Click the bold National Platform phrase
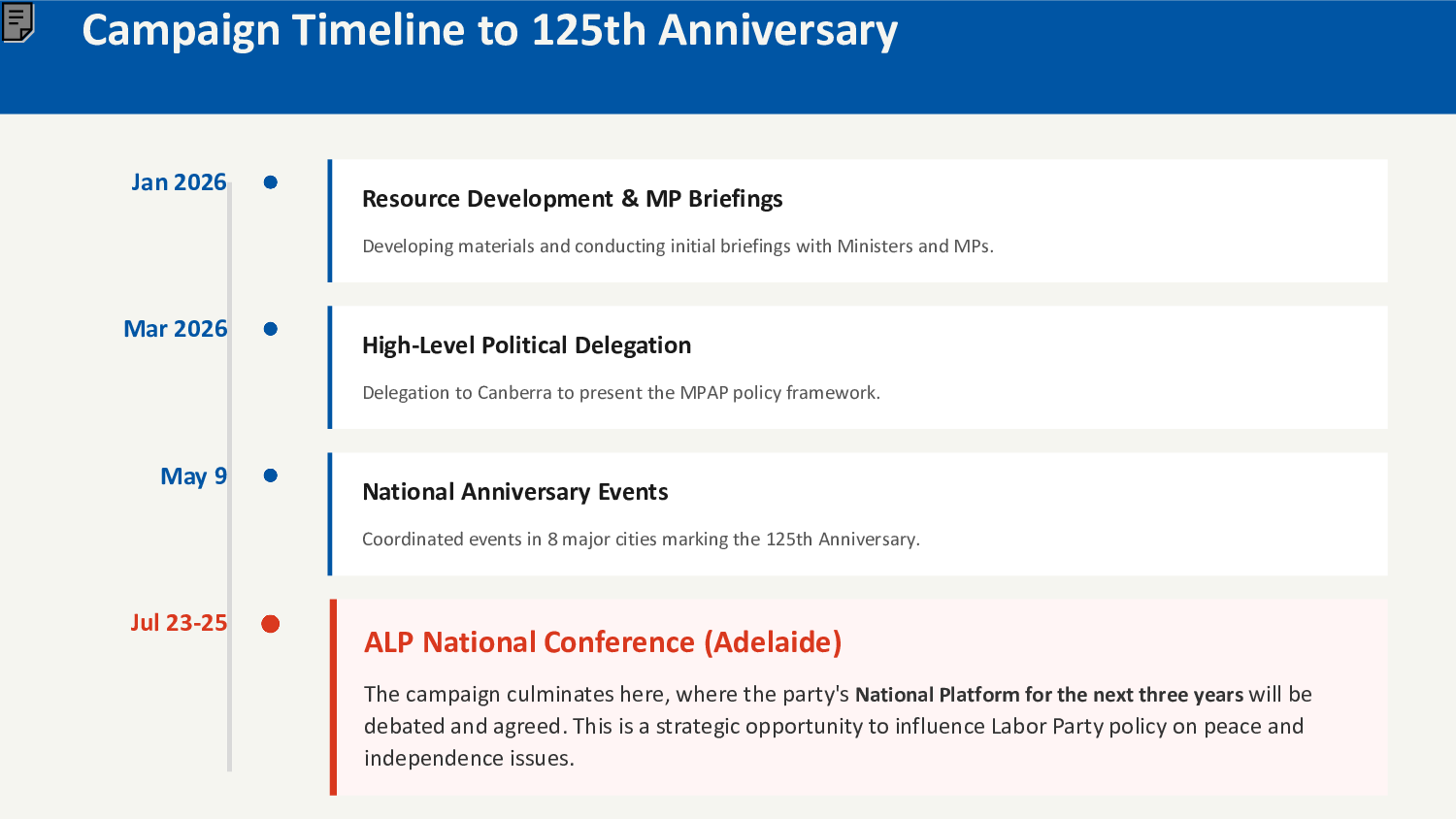Viewport: 1456px width, 819px height. (x=1048, y=695)
